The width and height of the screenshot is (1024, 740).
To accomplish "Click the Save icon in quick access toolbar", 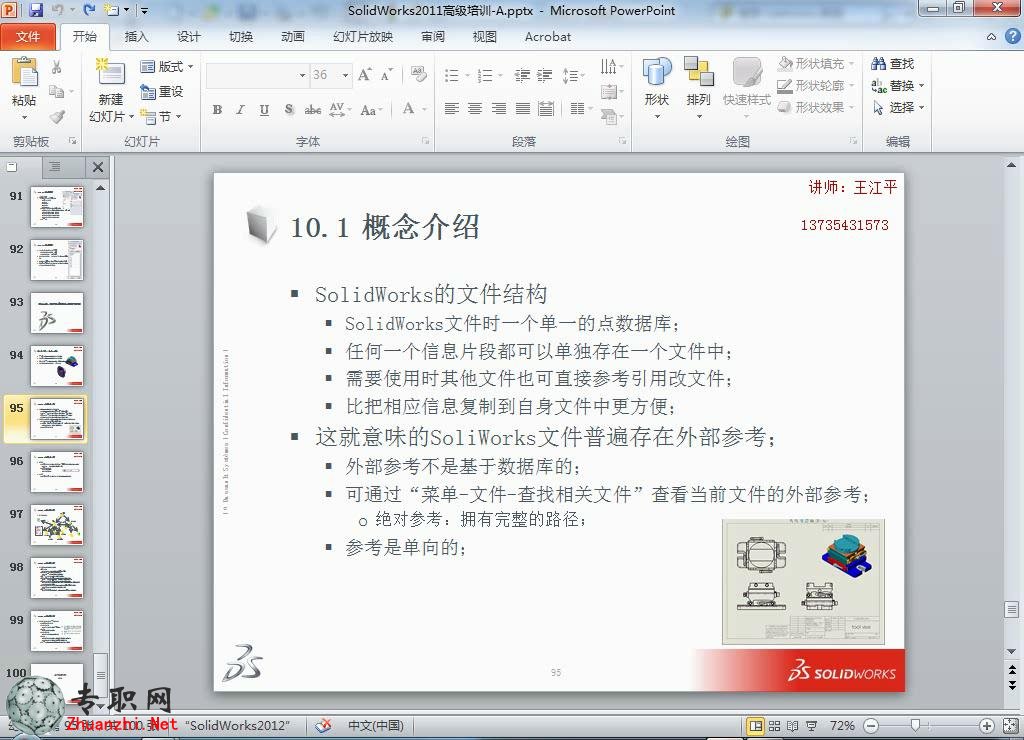I will pyautogui.click(x=36, y=10).
